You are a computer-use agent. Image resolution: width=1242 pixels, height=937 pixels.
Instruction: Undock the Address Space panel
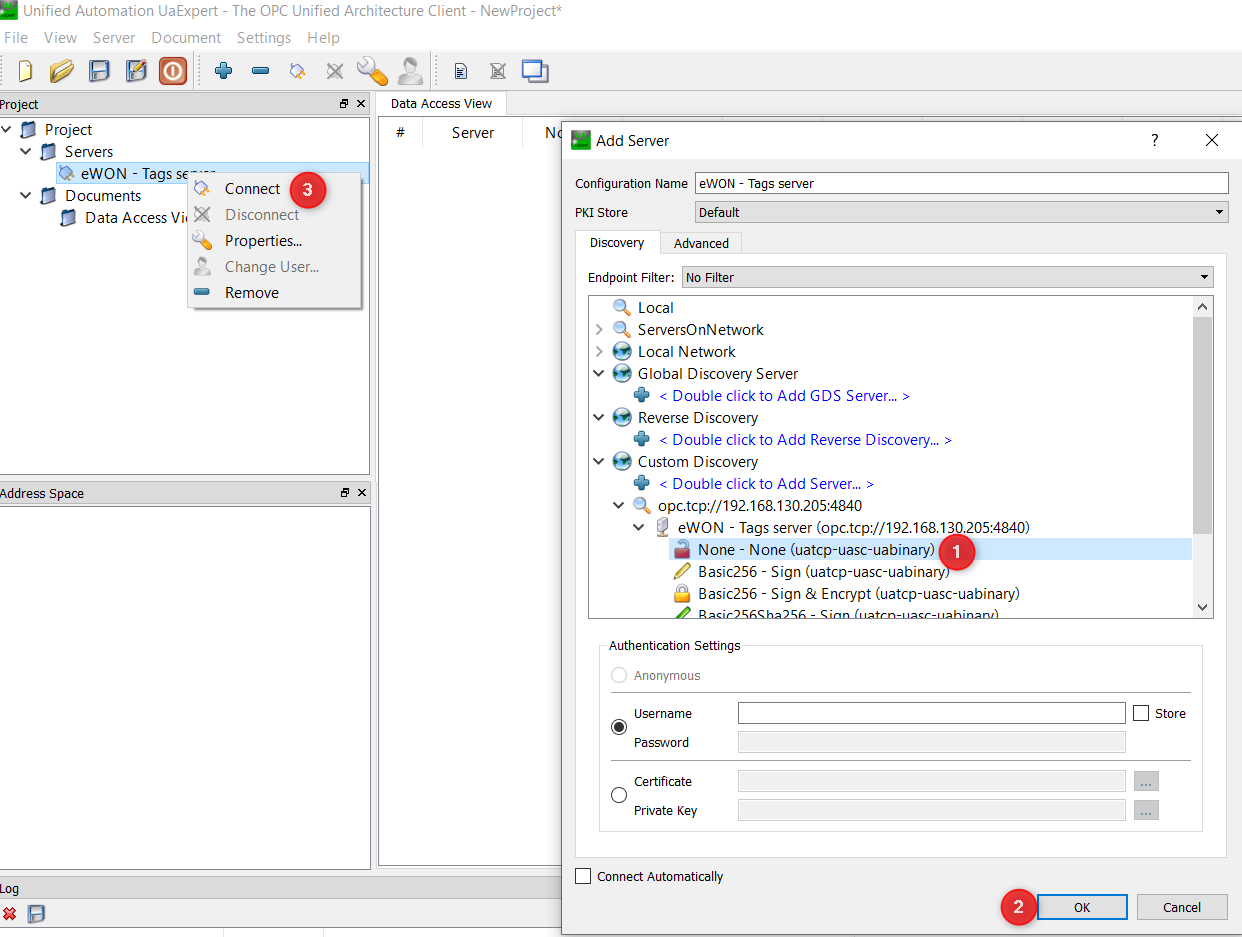(344, 493)
